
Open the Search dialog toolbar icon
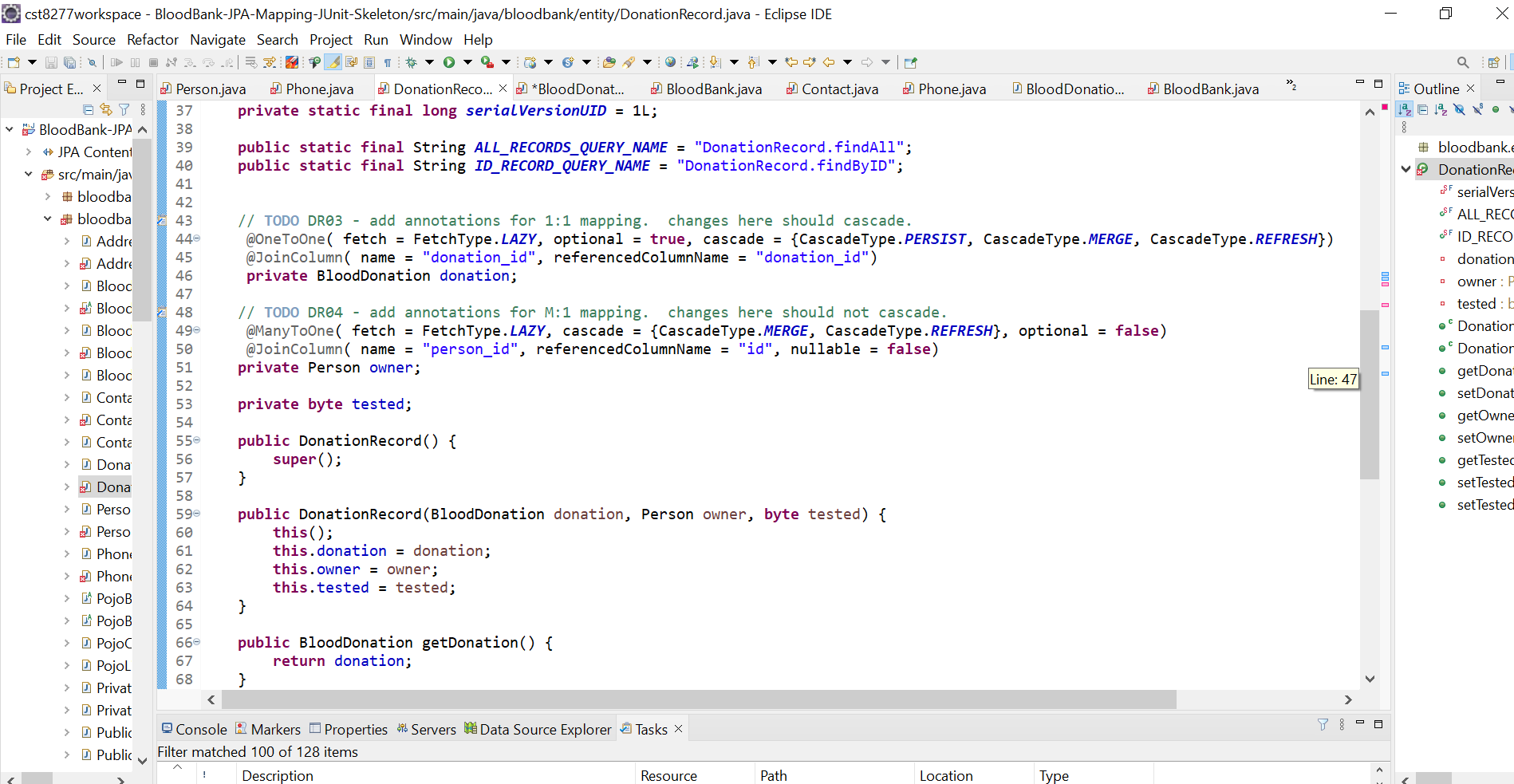[1462, 61]
